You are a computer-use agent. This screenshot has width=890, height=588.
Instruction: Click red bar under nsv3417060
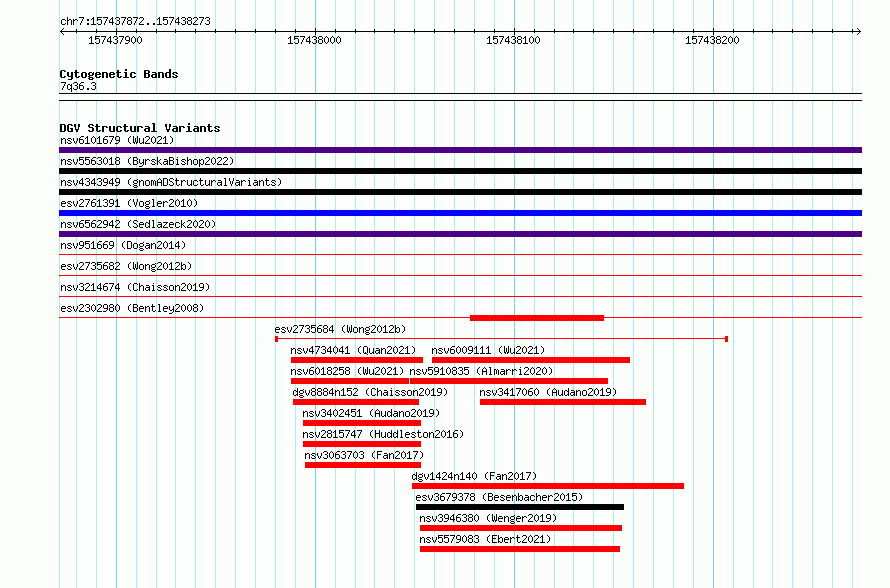(562, 402)
